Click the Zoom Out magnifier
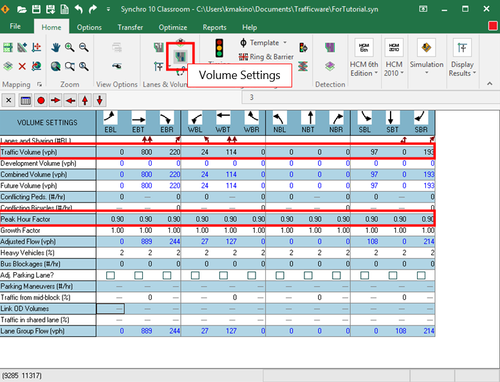 pos(84,48)
